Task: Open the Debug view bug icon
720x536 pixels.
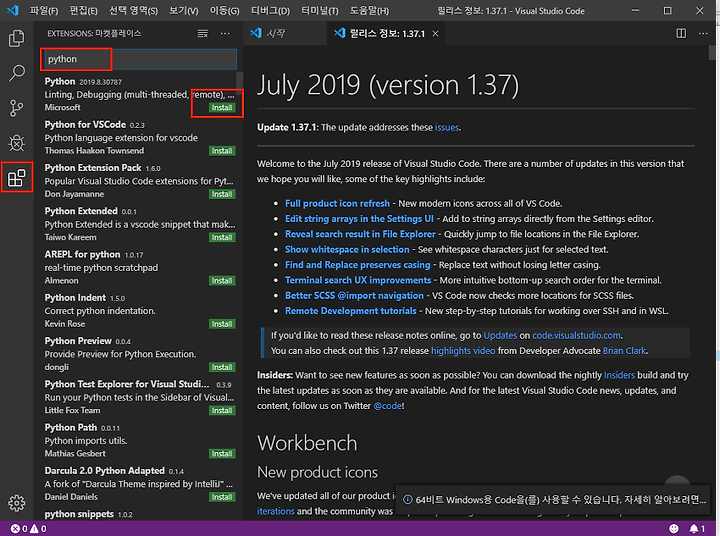Action: pos(17,143)
